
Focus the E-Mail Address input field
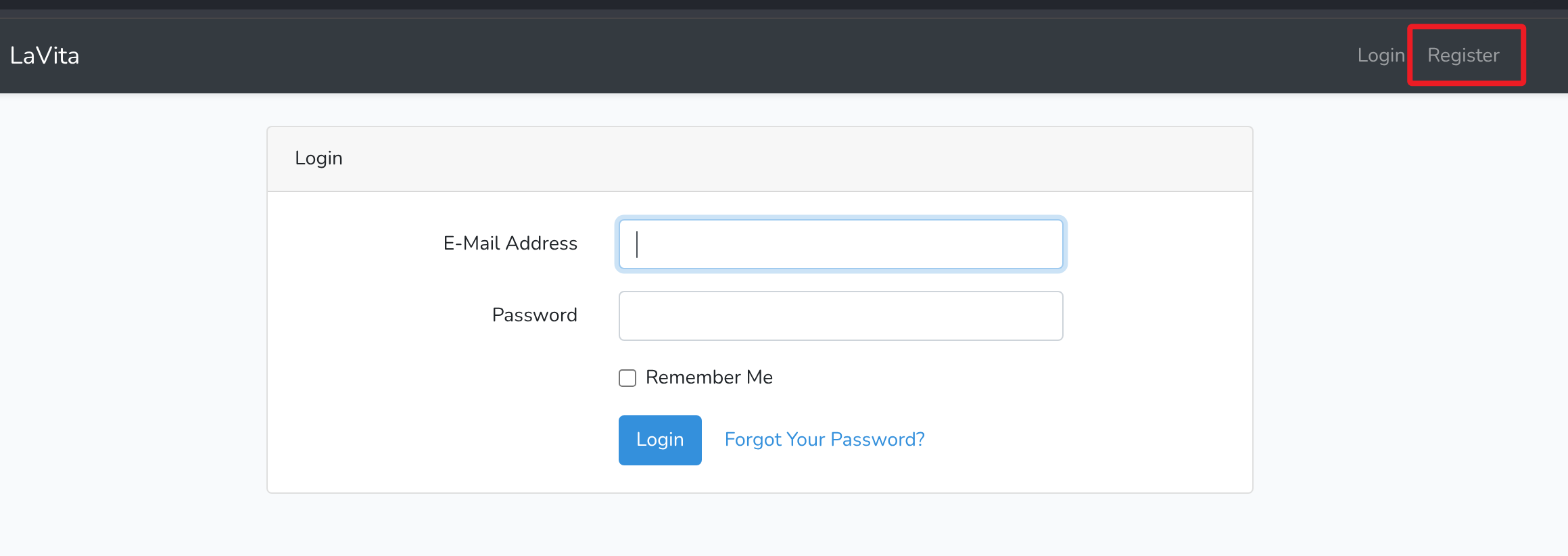(x=840, y=244)
